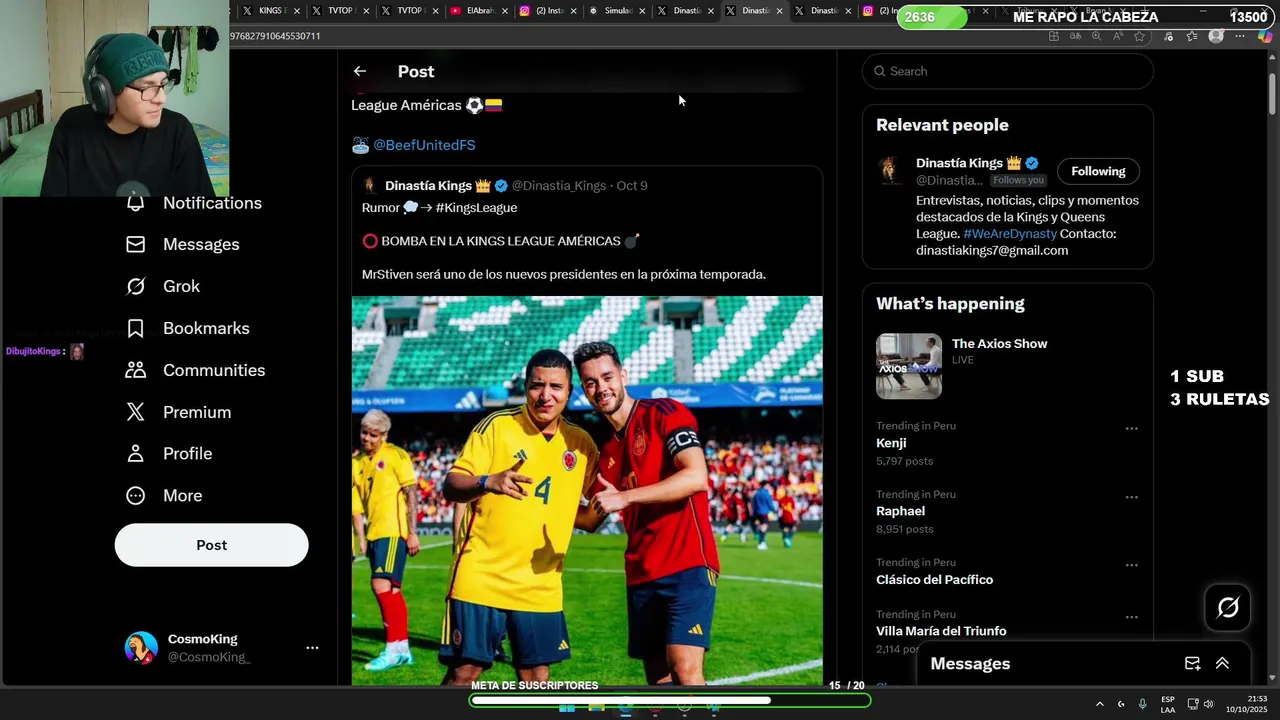Open more options for Kenji trend
The height and width of the screenshot is (720, 1280).
[x=1131, y=428]
